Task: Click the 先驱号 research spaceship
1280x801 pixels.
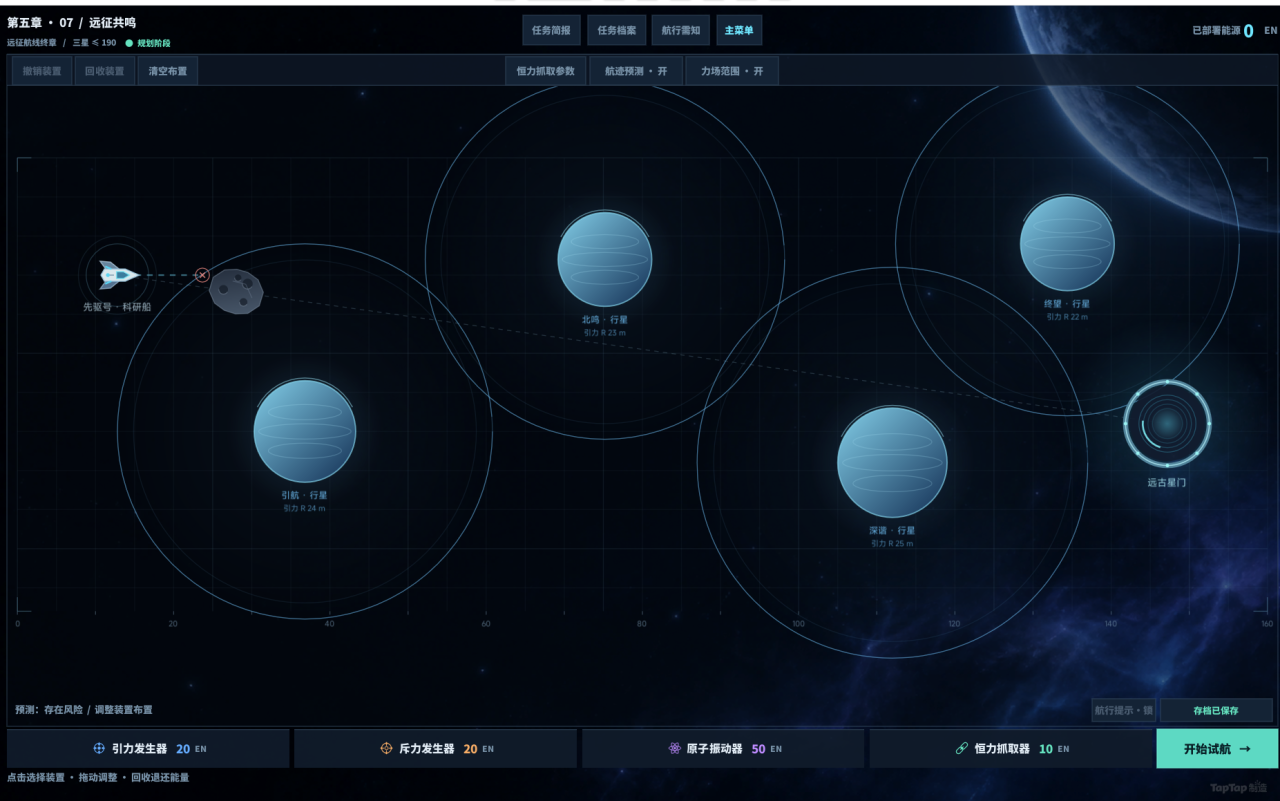Action: (118, 275)
